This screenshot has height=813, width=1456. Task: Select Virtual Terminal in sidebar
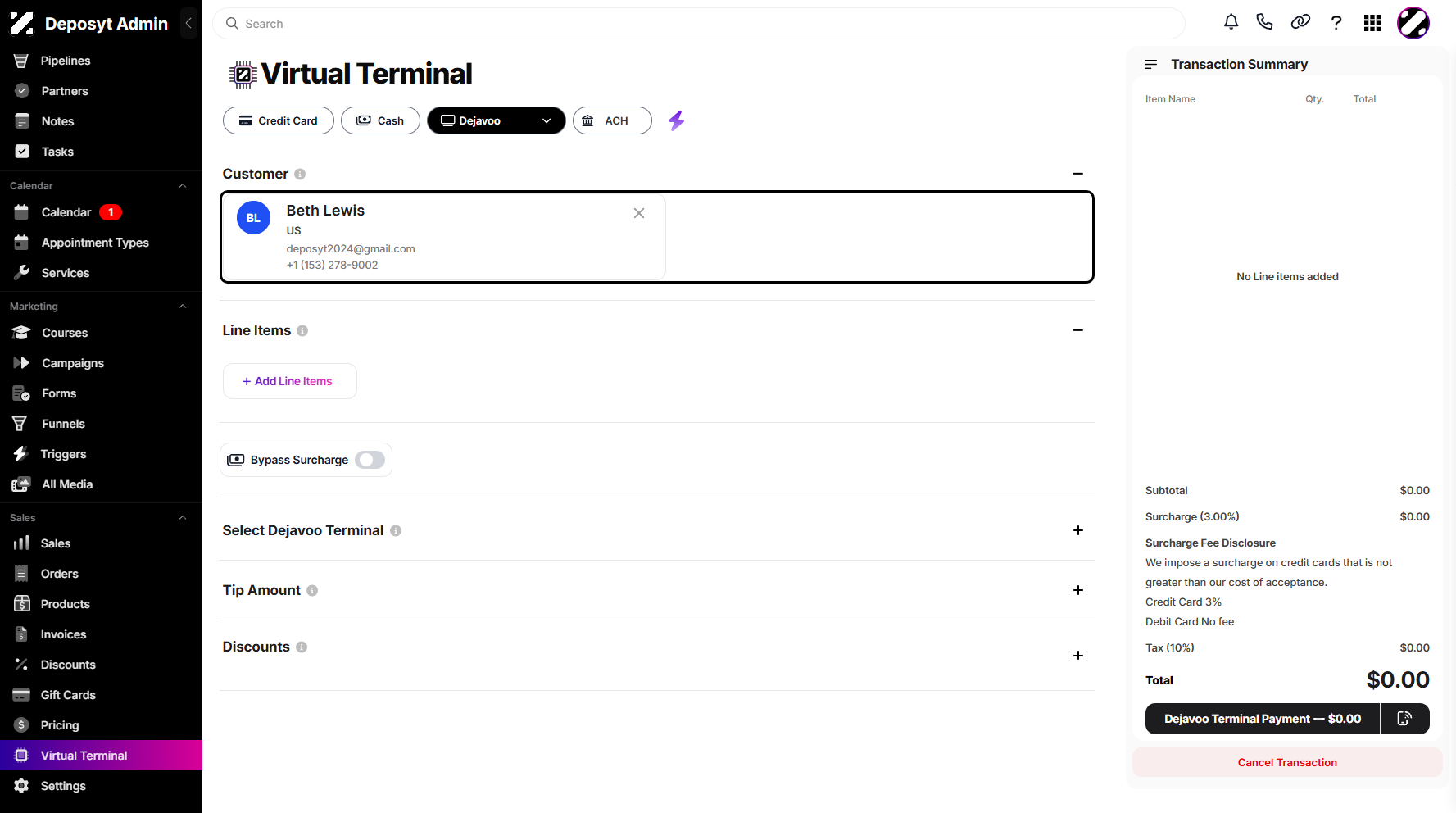pos(101,756)
